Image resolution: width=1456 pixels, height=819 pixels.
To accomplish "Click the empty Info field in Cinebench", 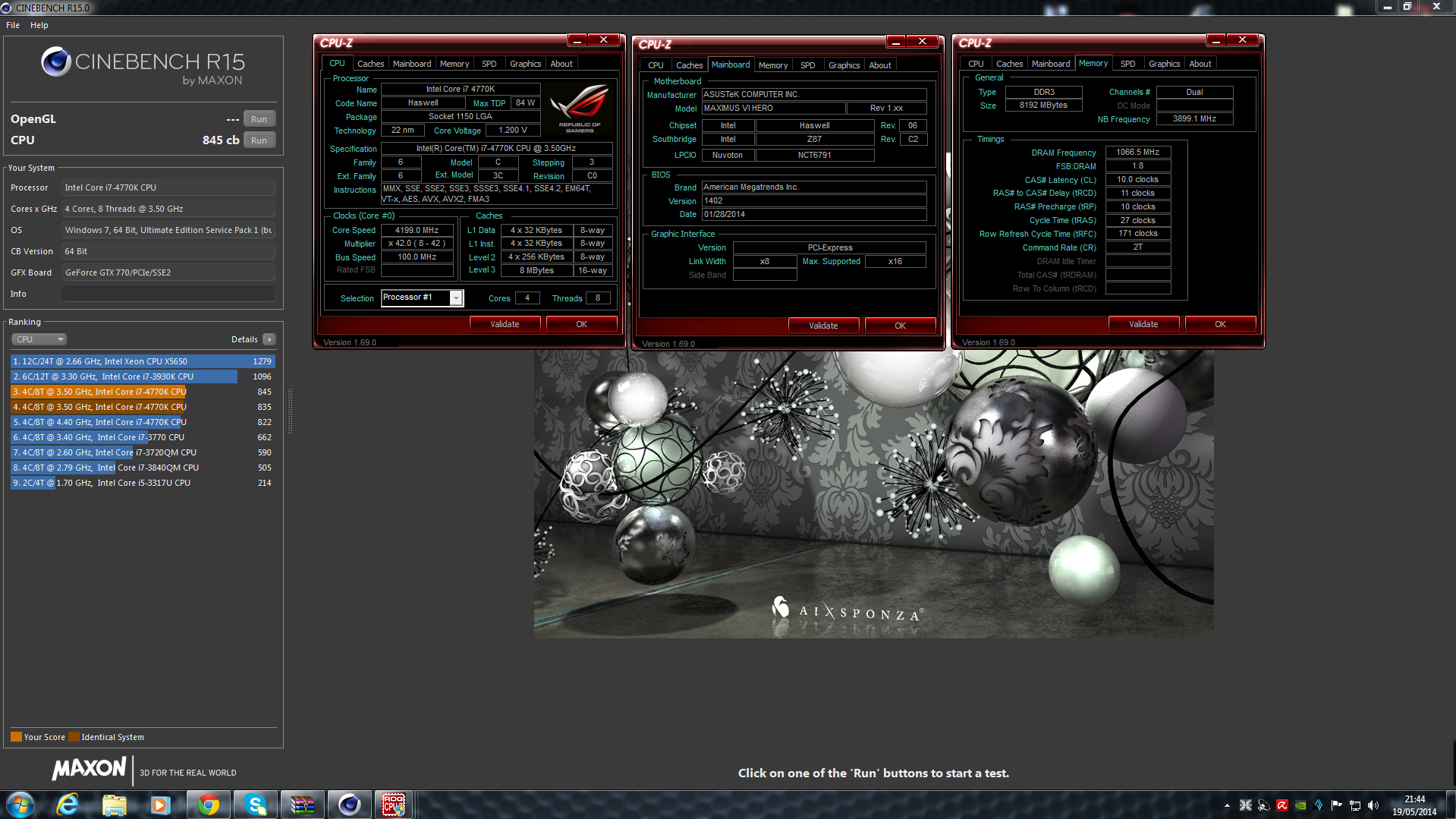I will pyautogui.click(x=168, y=294).
